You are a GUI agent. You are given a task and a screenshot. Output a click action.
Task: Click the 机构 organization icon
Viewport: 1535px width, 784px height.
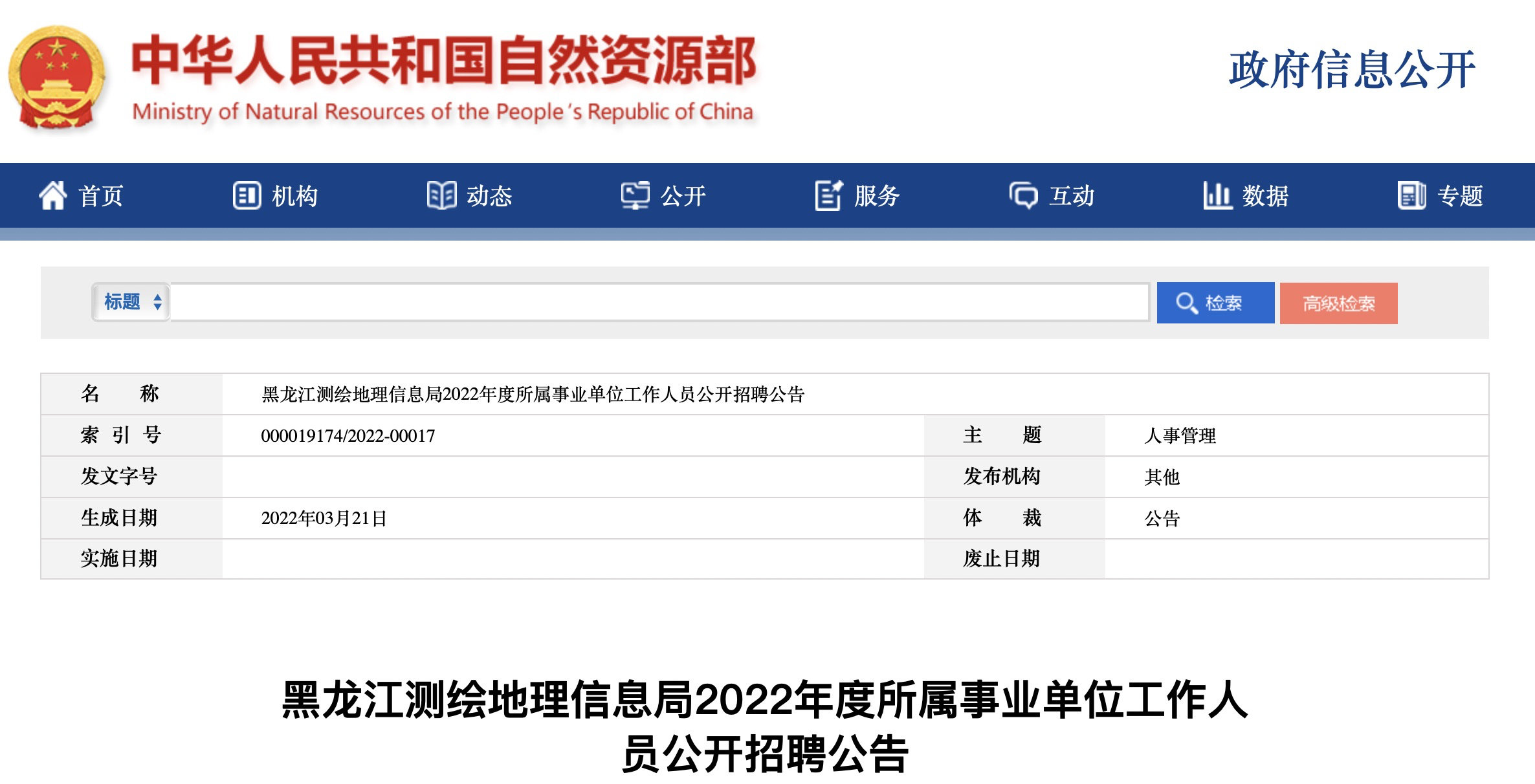tap(247, 195)
